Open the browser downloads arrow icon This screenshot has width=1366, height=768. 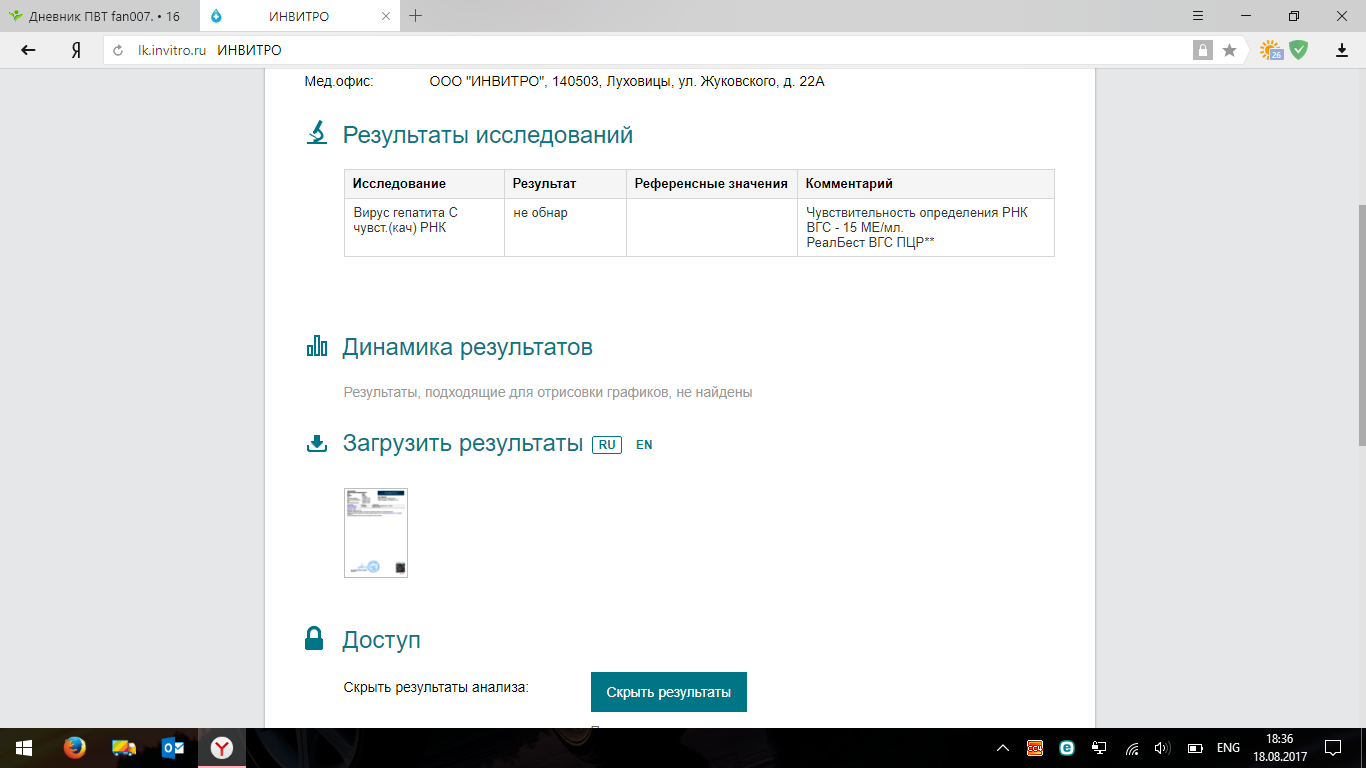click(x=1342, y=50)
